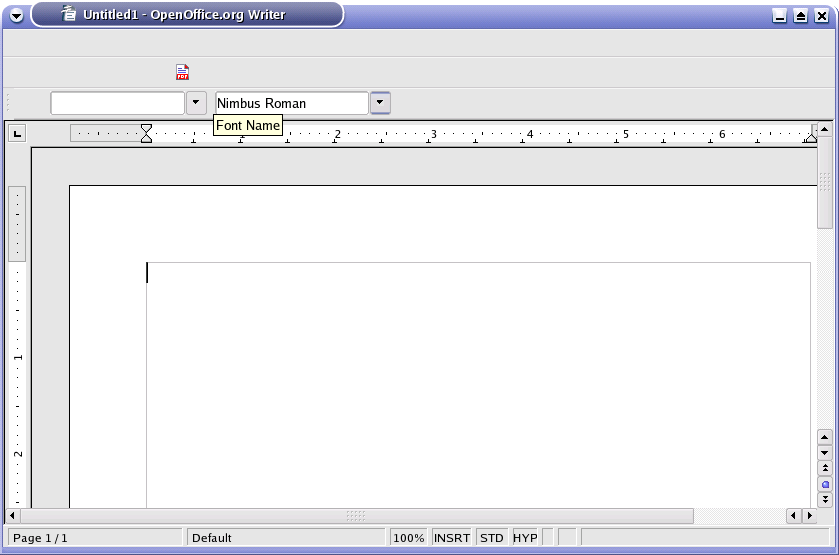Click the OpenOffice document icon in title bar

(x=68, y=14)
